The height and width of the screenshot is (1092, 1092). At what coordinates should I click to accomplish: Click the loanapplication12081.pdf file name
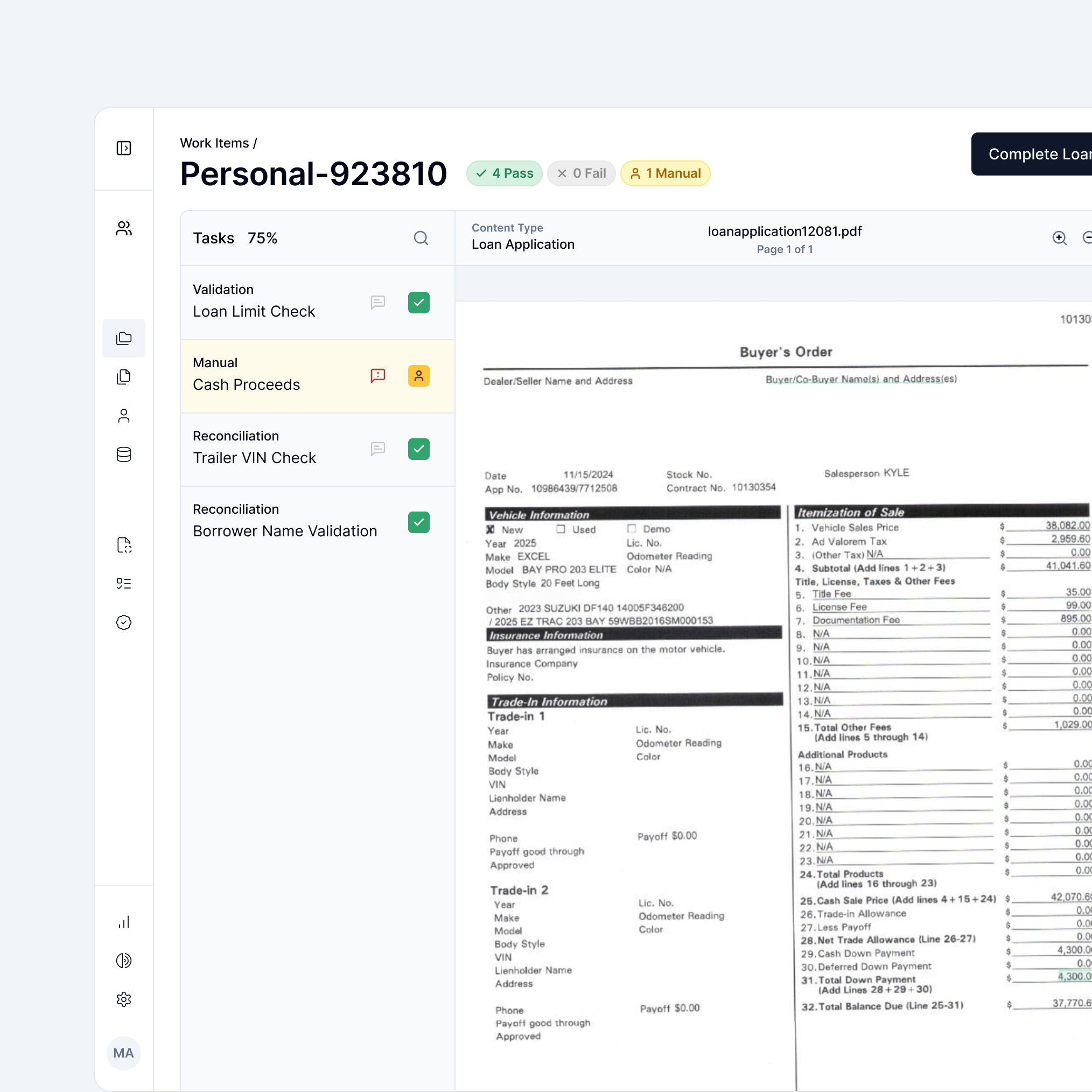pos(785,231)
